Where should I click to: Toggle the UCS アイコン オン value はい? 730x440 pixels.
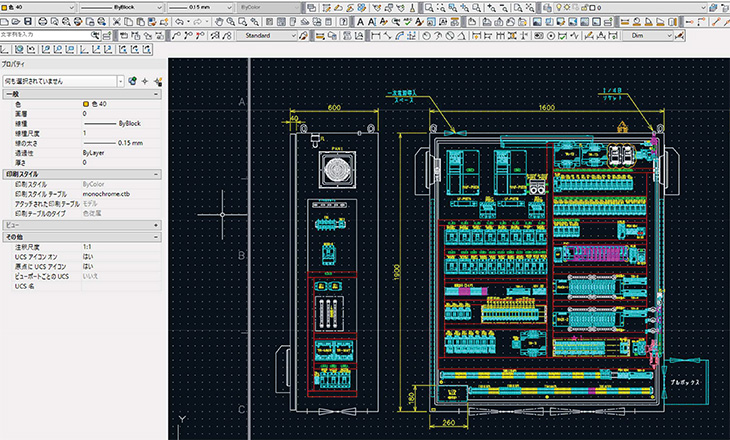click(x=88, y=257)
